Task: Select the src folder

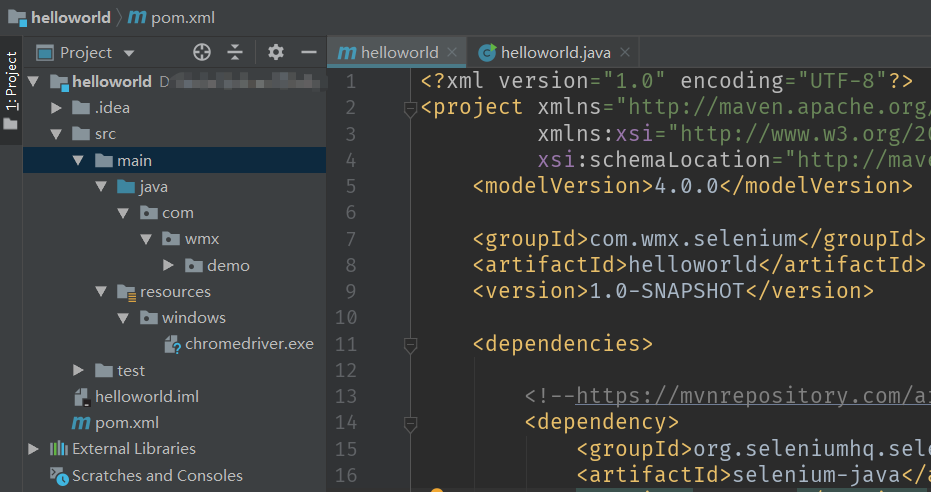Action: [105, 134]
